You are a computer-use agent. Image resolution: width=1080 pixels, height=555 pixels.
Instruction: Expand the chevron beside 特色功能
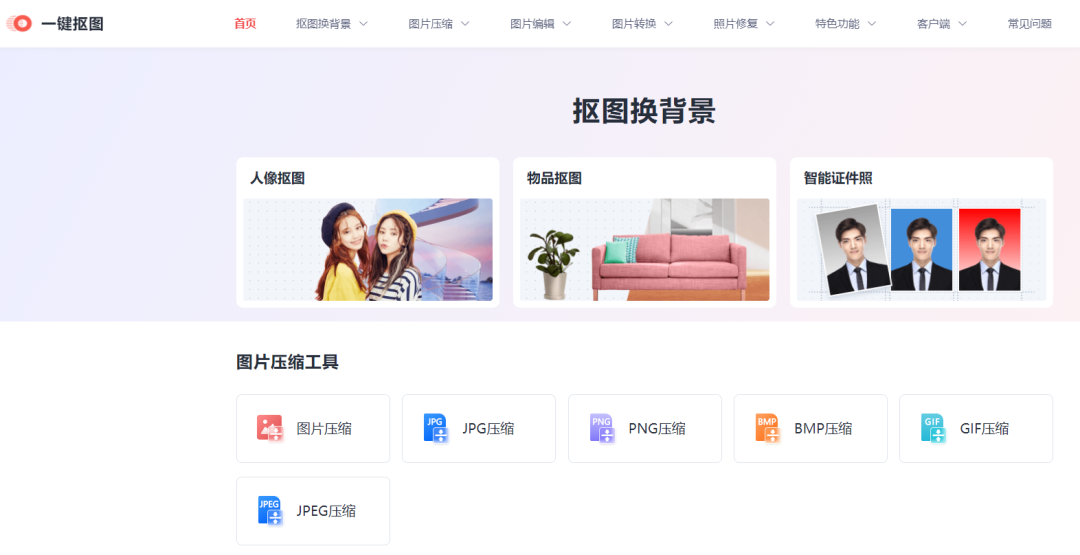point(872,23)
